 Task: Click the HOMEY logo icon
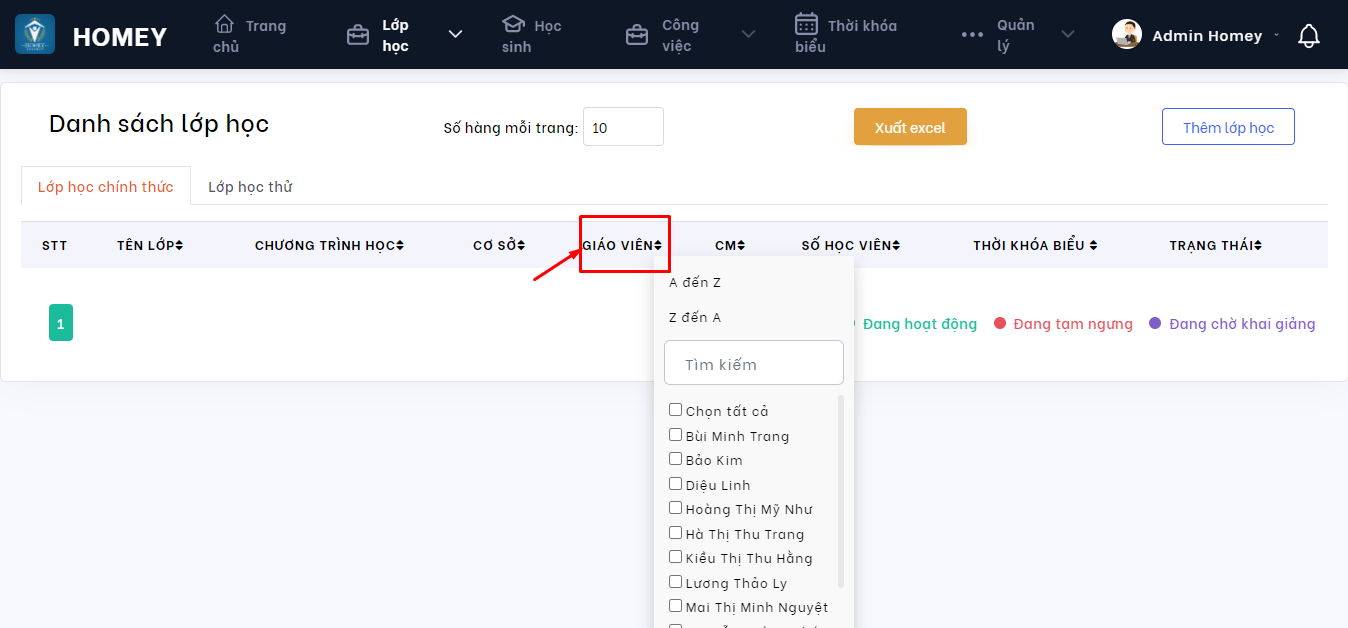pos(35,35)
